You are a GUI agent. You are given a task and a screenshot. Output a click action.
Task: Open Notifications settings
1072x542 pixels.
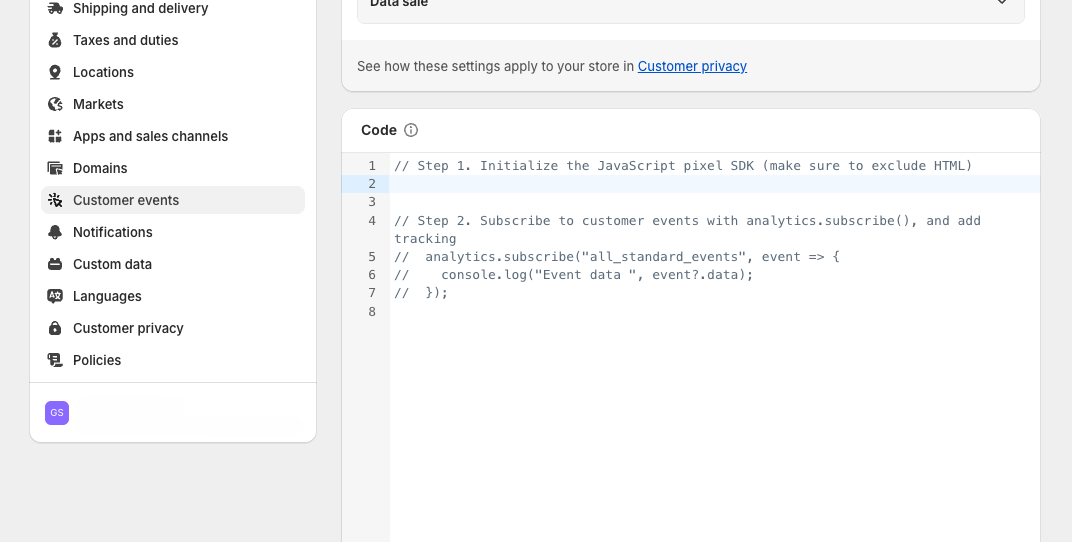173,232
